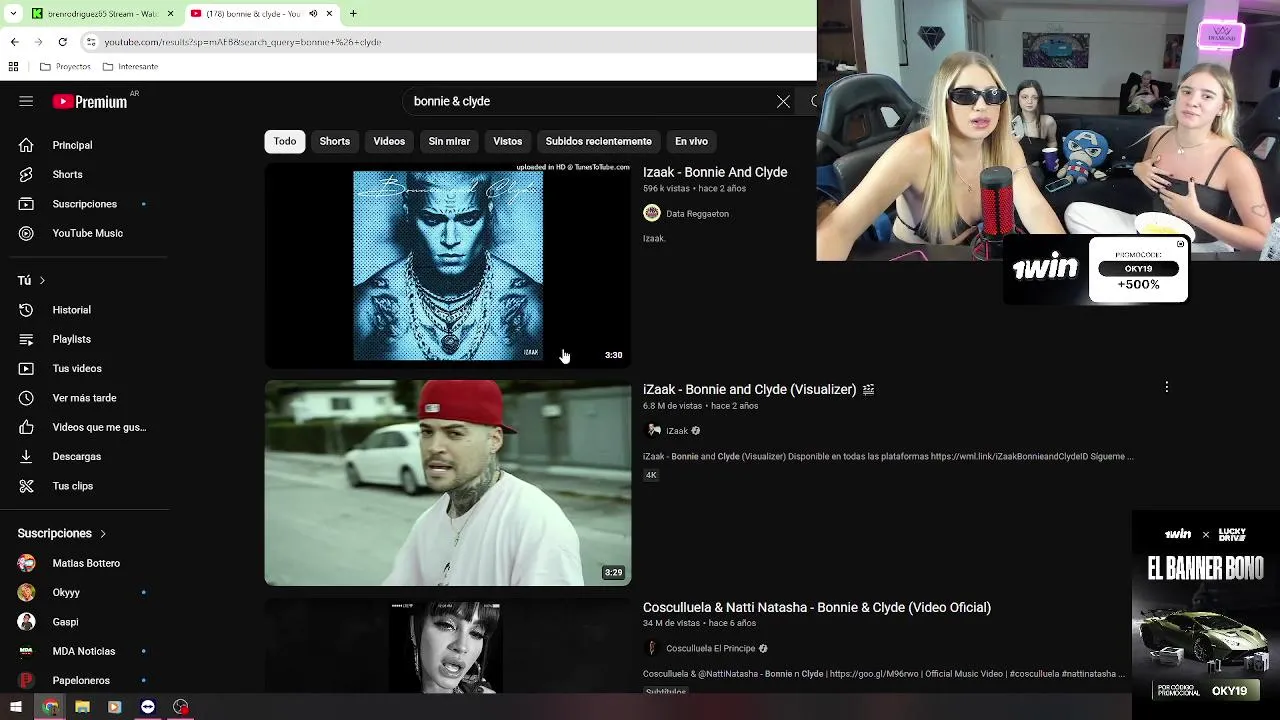Click browser back arrow

[x=14, y=42]
